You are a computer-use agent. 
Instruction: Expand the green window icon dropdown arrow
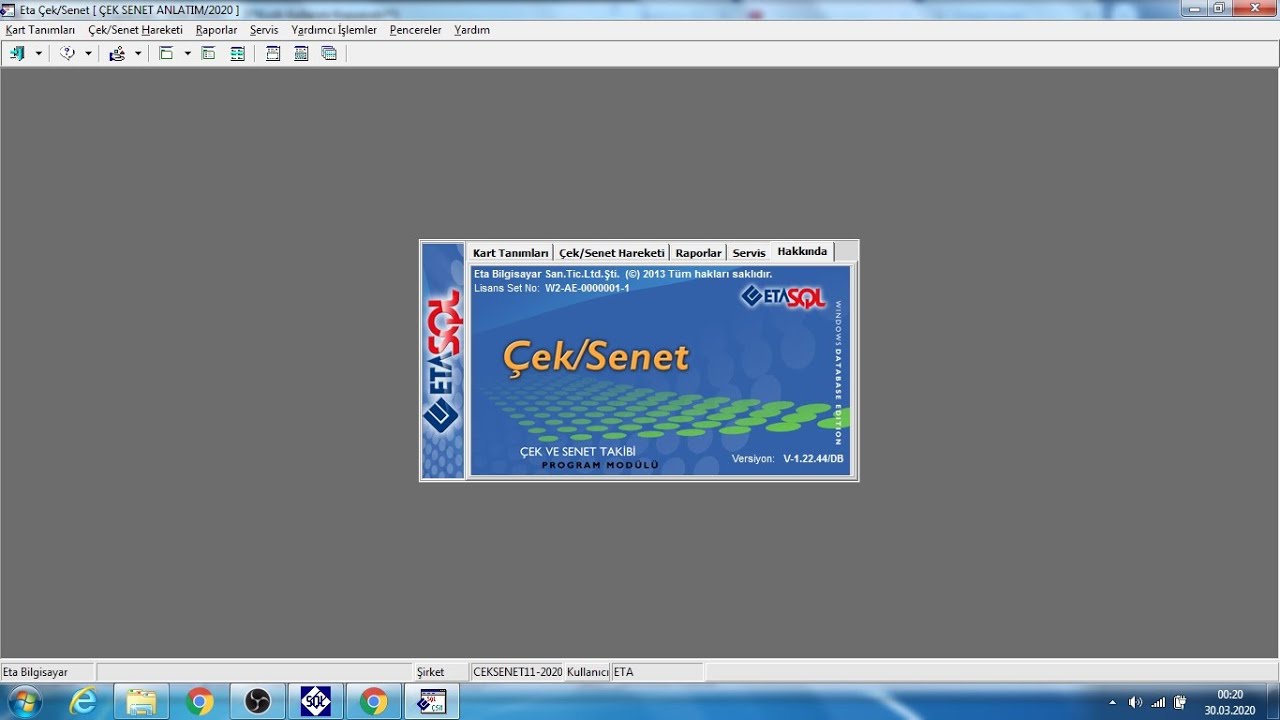[x=187, y=54]
